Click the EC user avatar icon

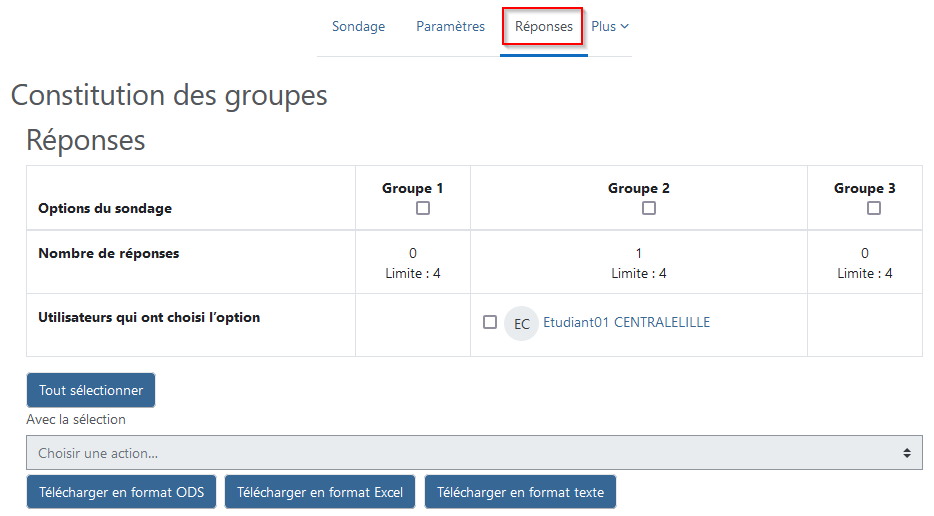[x=521, y=324]
